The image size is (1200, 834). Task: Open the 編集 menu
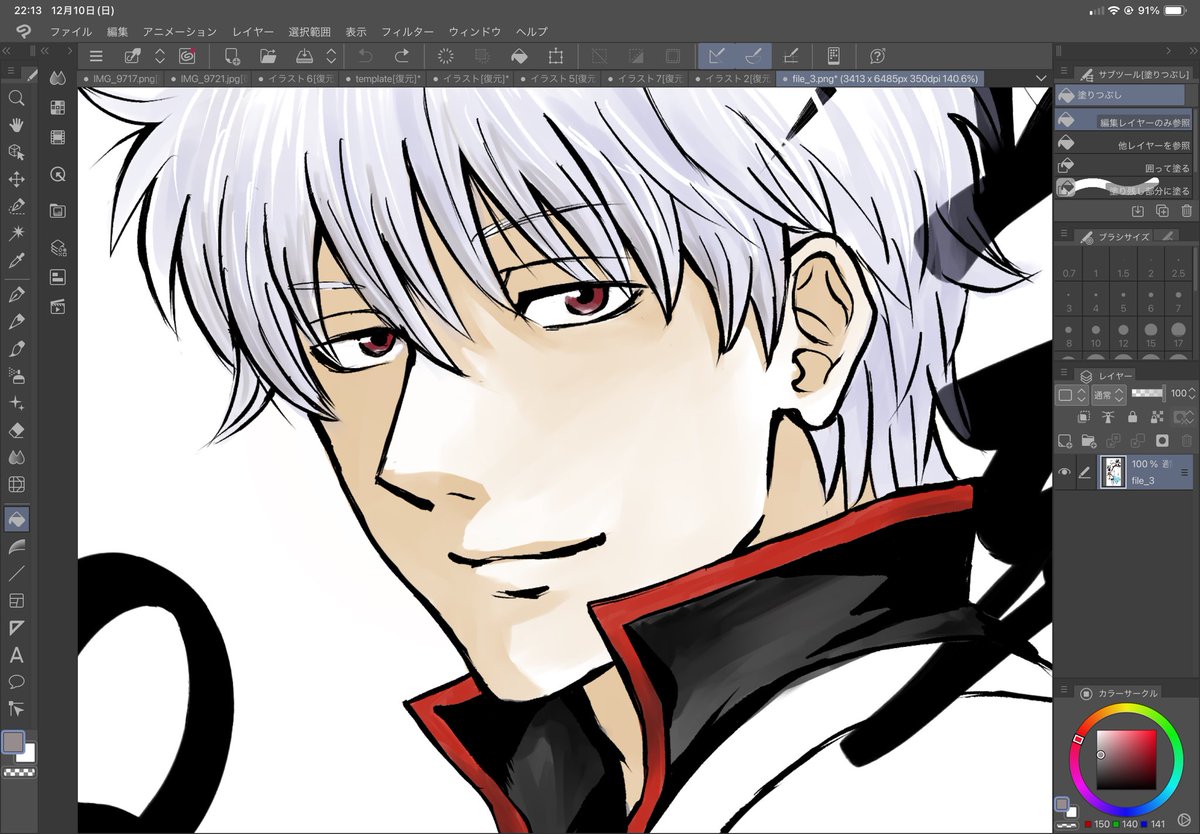click(x=117, y=32)
